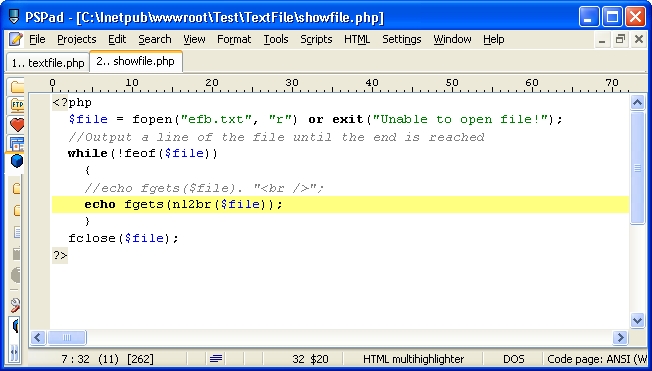The image size is (652, 371).
Task: Click the '//Output a line of the file' comment
Action: (x=276, y=137)
